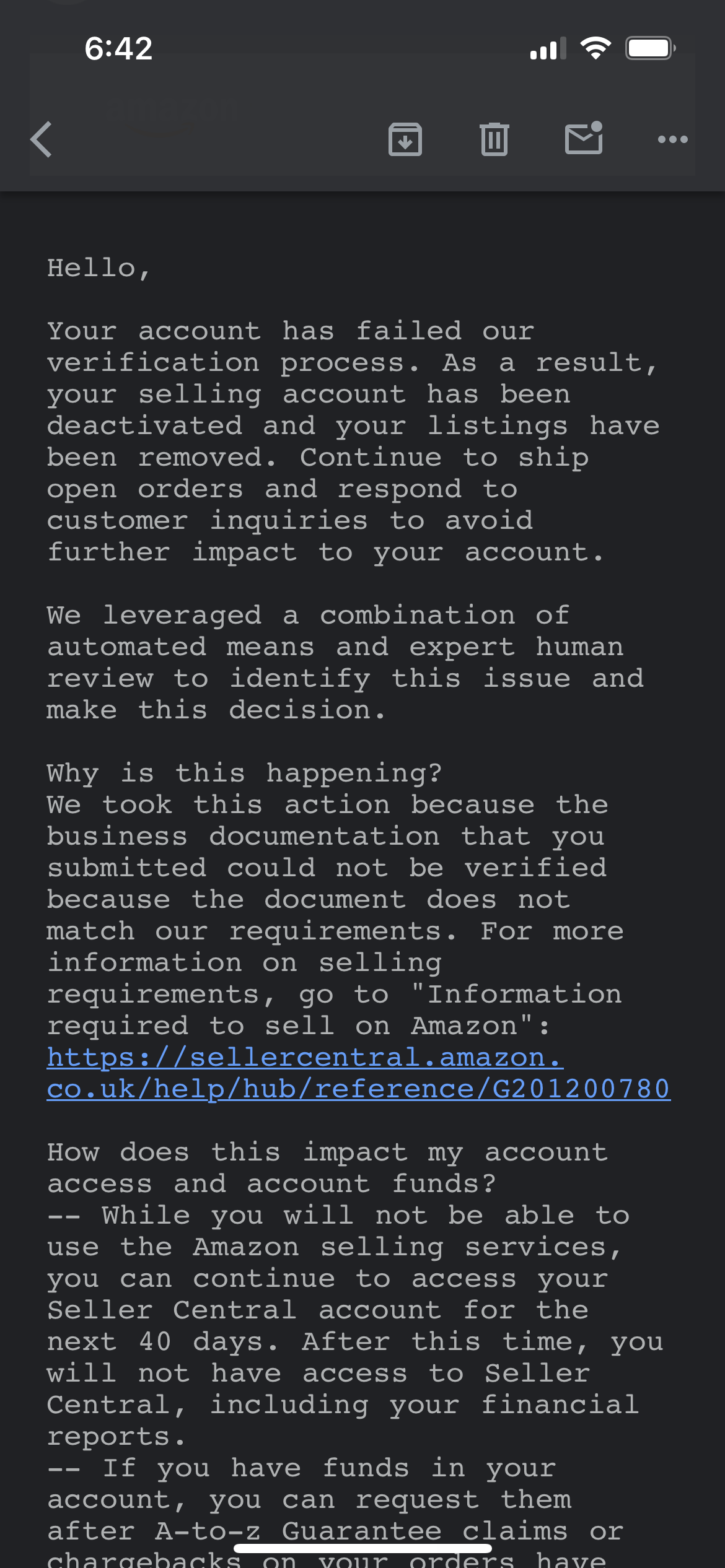Tap the "-- If you have funds in your" line
The height and width of the screenshot is (1568, 725).
302,1468
